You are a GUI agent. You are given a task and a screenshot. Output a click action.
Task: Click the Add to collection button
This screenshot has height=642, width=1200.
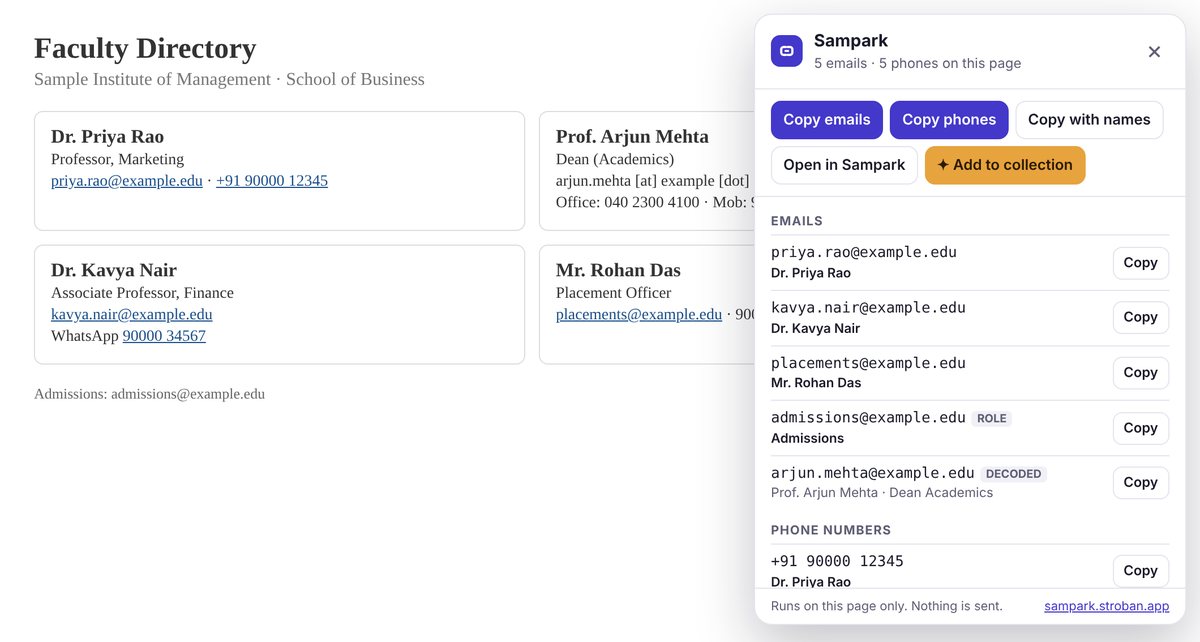[1005, 165]
